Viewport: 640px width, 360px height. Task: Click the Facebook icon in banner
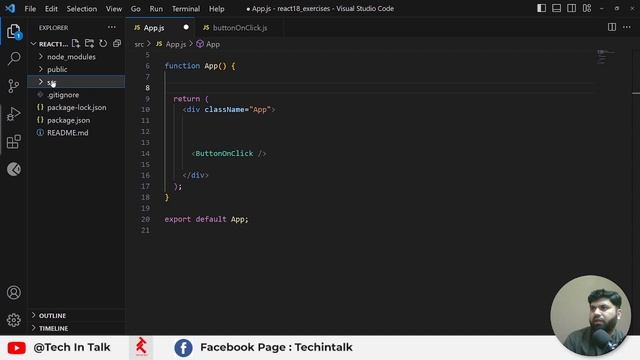coord(183,348)
